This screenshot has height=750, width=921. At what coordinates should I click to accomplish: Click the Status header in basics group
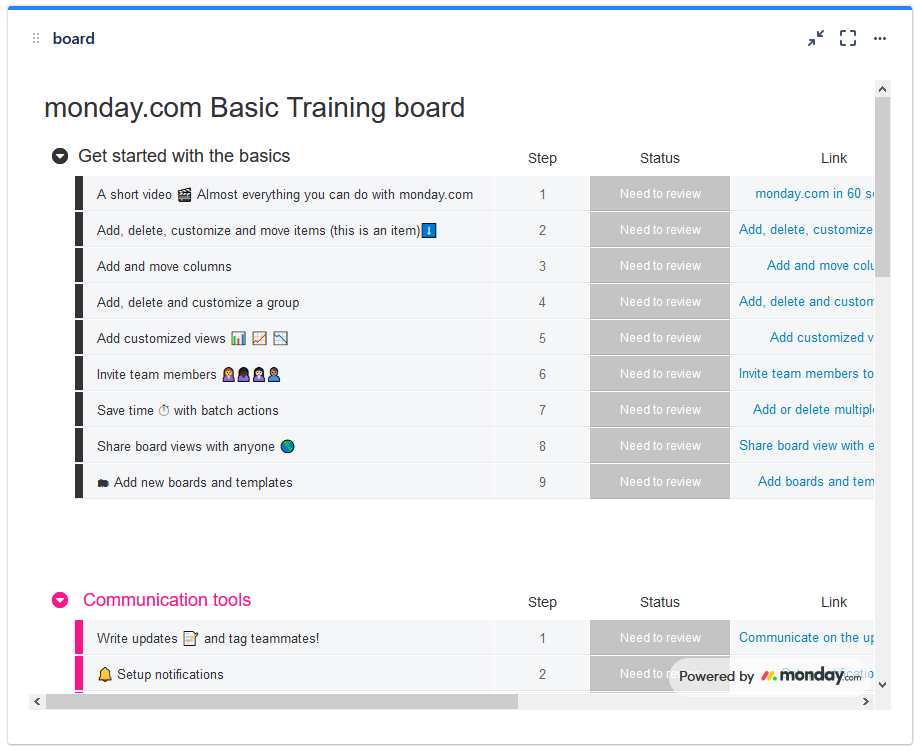point(660,158)
